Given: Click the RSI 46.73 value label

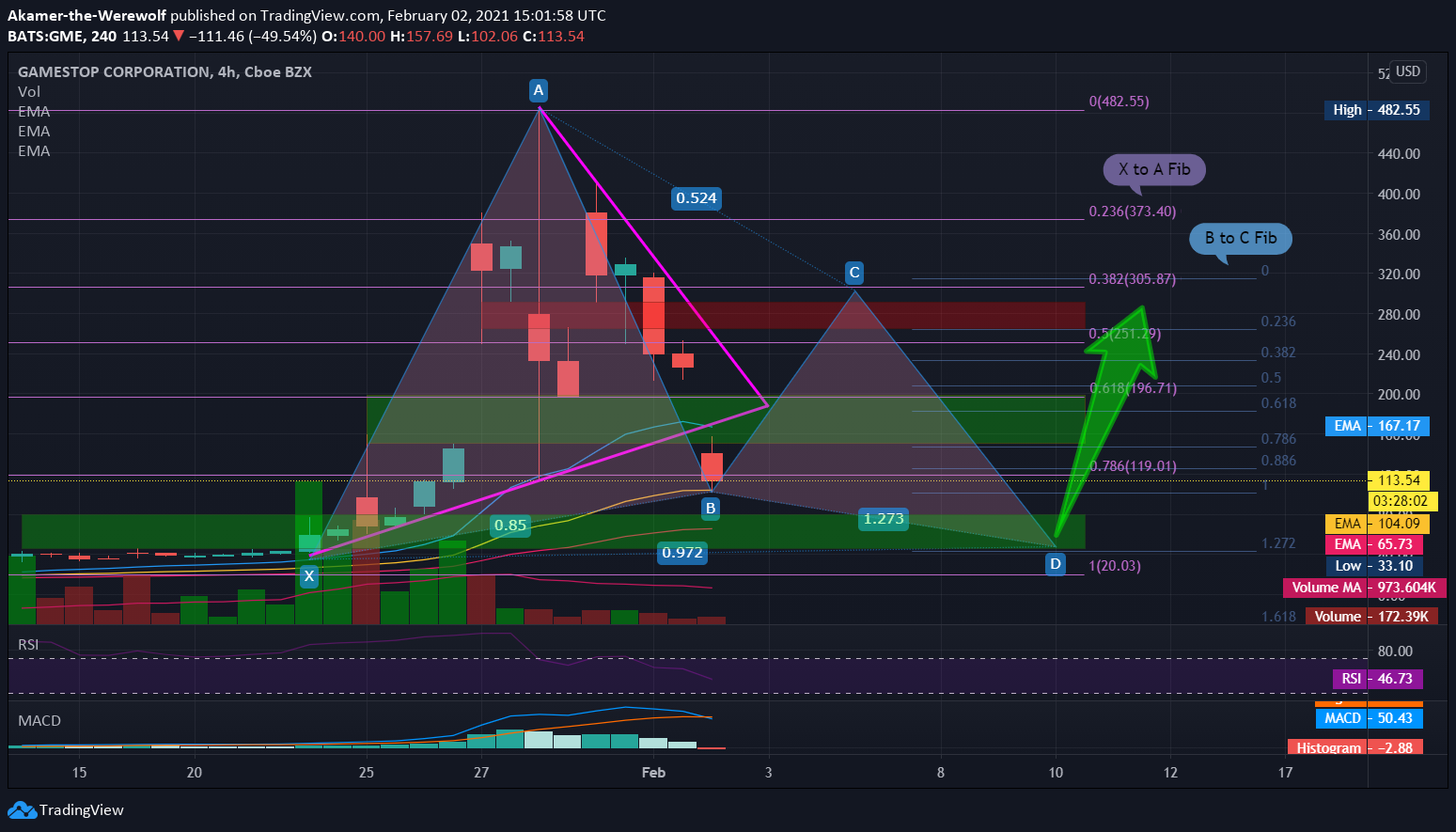Looking at the screenshot, I should click(x=1377, y=679).
